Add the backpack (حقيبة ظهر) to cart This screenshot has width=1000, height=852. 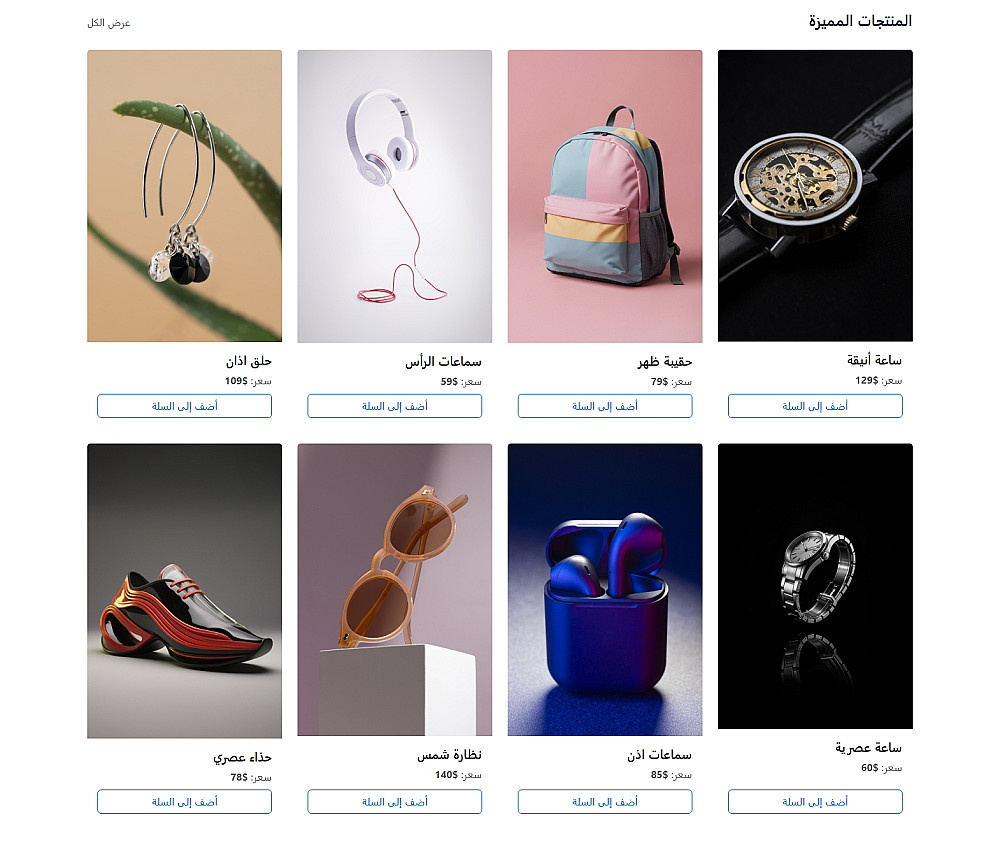605,406
